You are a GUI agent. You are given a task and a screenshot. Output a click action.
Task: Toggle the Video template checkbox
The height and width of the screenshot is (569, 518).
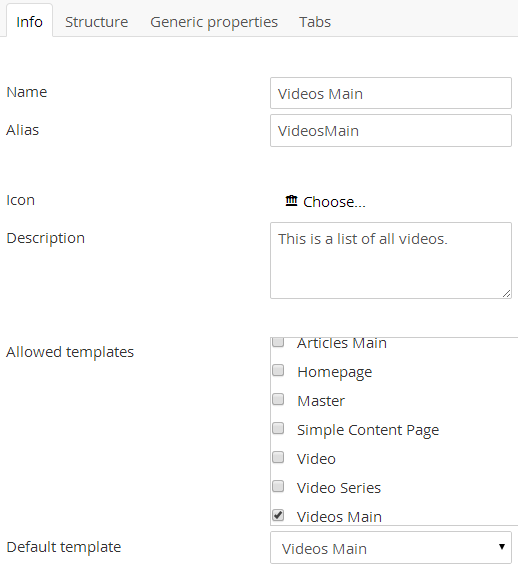278,457
